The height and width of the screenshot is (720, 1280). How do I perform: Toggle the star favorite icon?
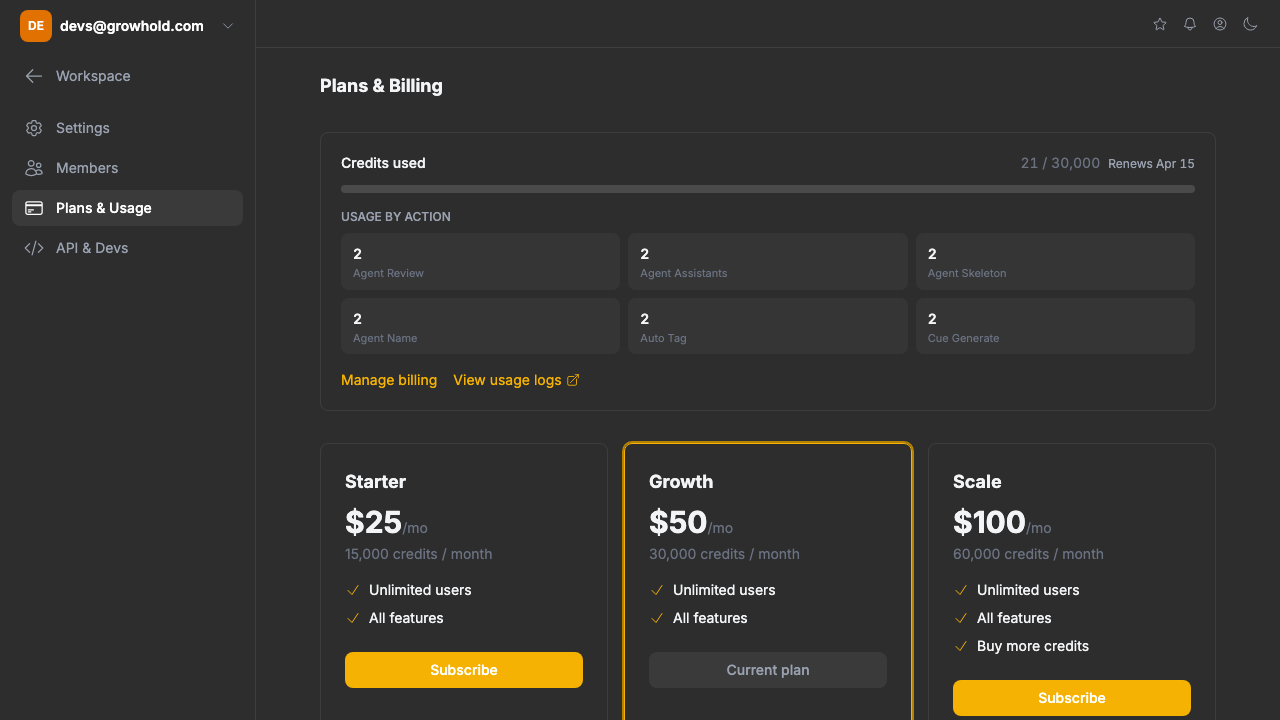(1159, 24)
